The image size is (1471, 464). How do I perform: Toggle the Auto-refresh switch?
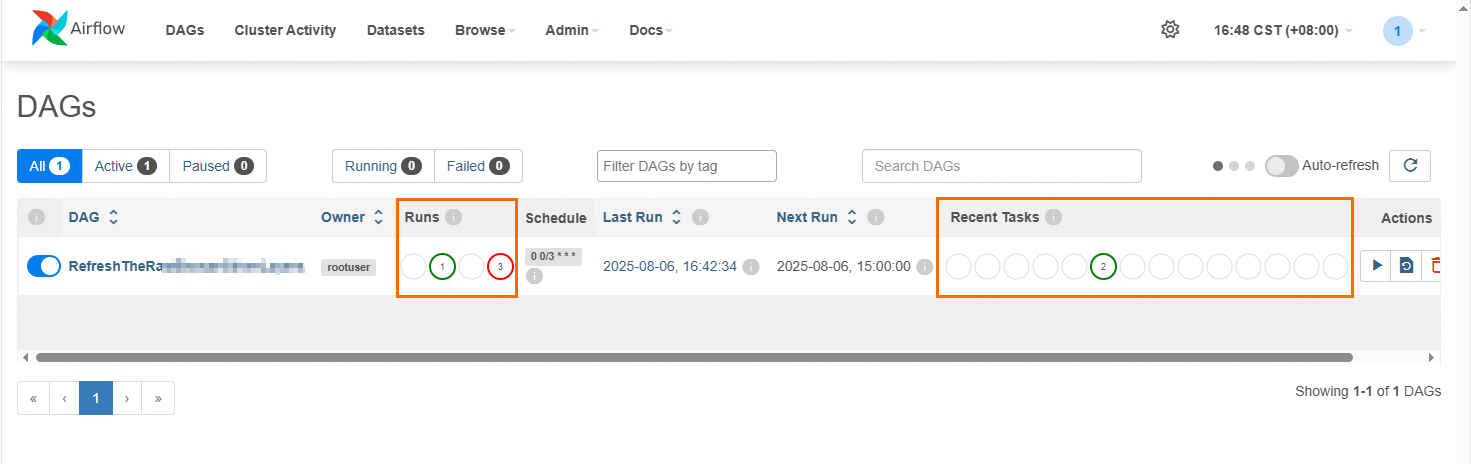(1282, 166)
